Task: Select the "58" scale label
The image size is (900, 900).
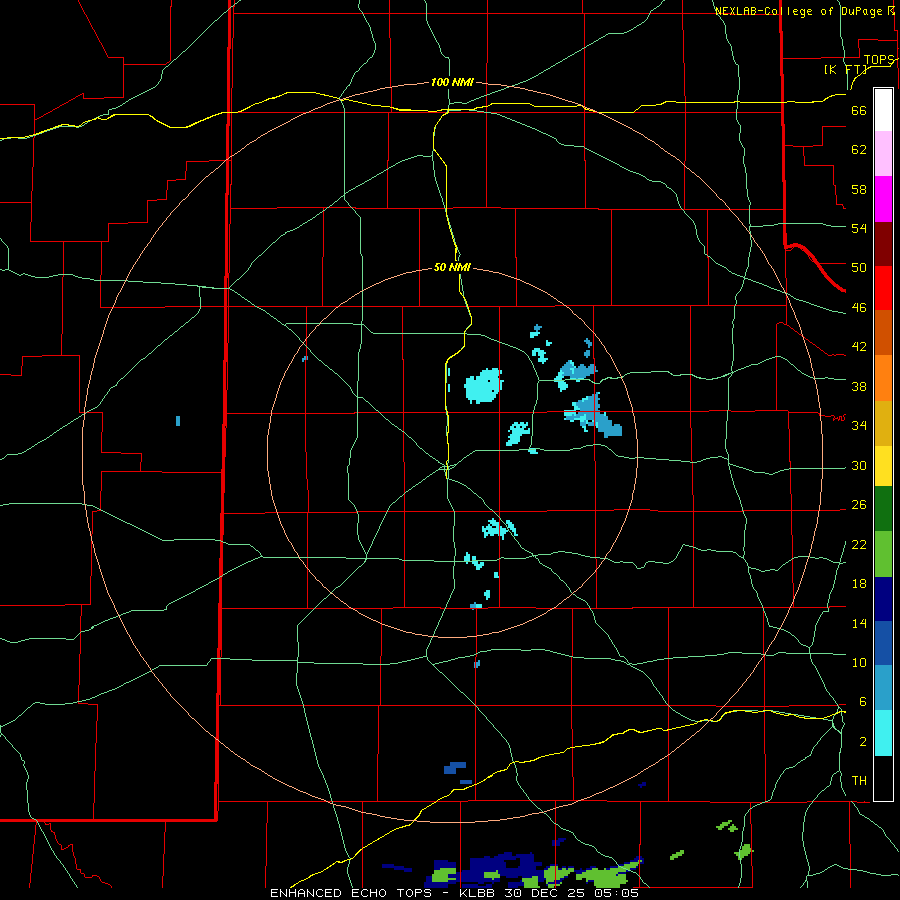Action: [x=859, y=189]
